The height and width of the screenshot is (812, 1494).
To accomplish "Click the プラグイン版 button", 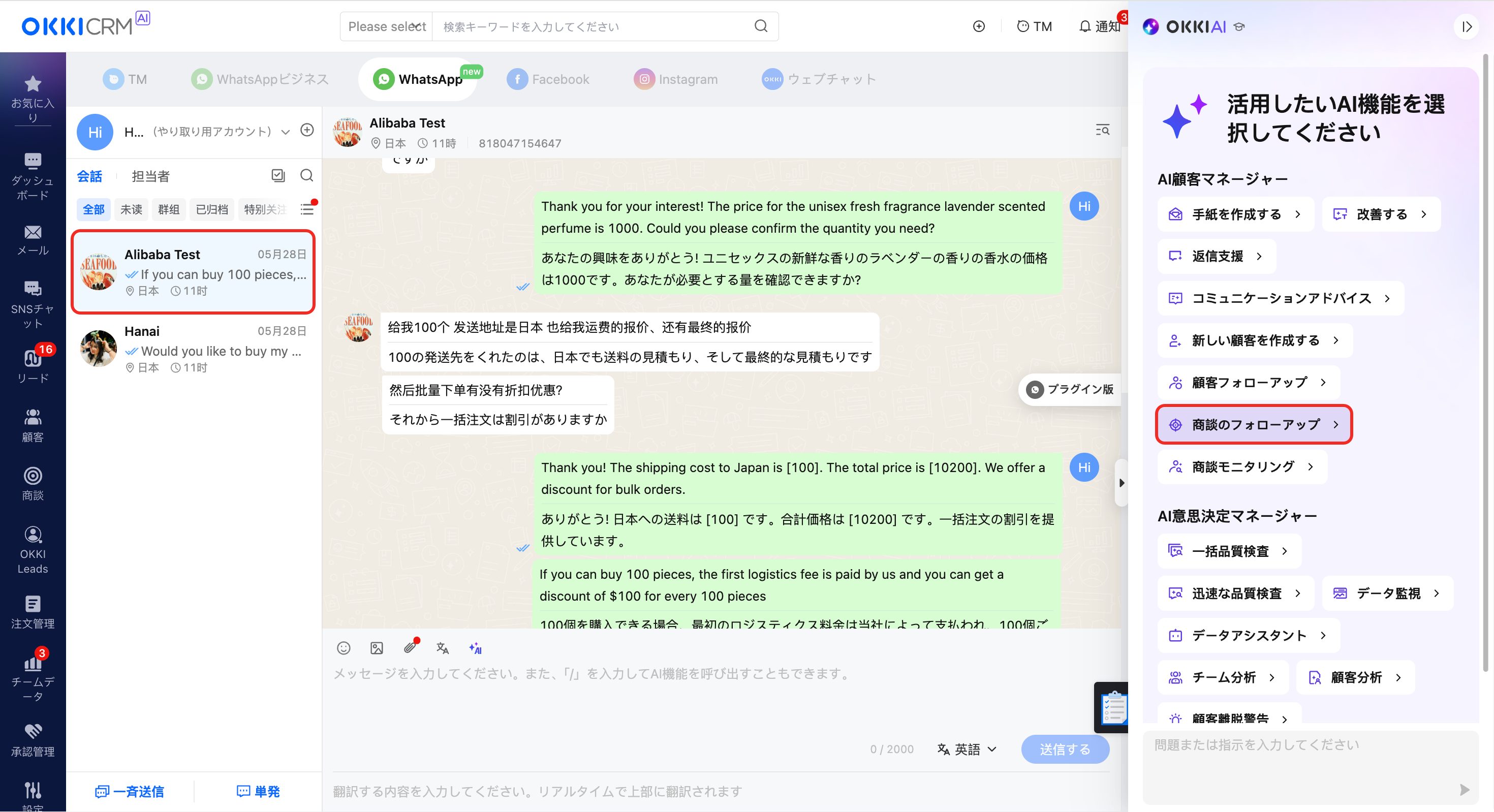I will point(1071,389).
